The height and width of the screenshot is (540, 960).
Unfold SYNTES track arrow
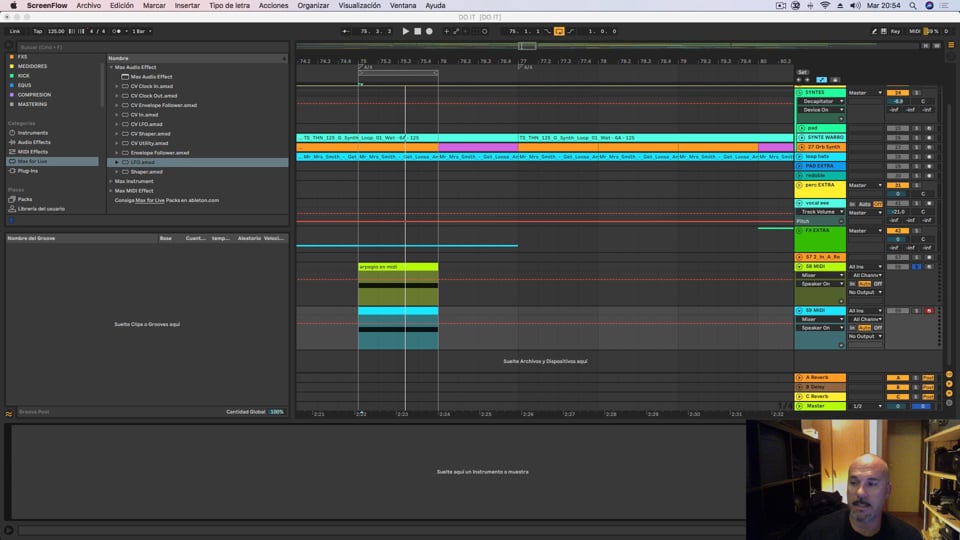(x=799, y=93)
